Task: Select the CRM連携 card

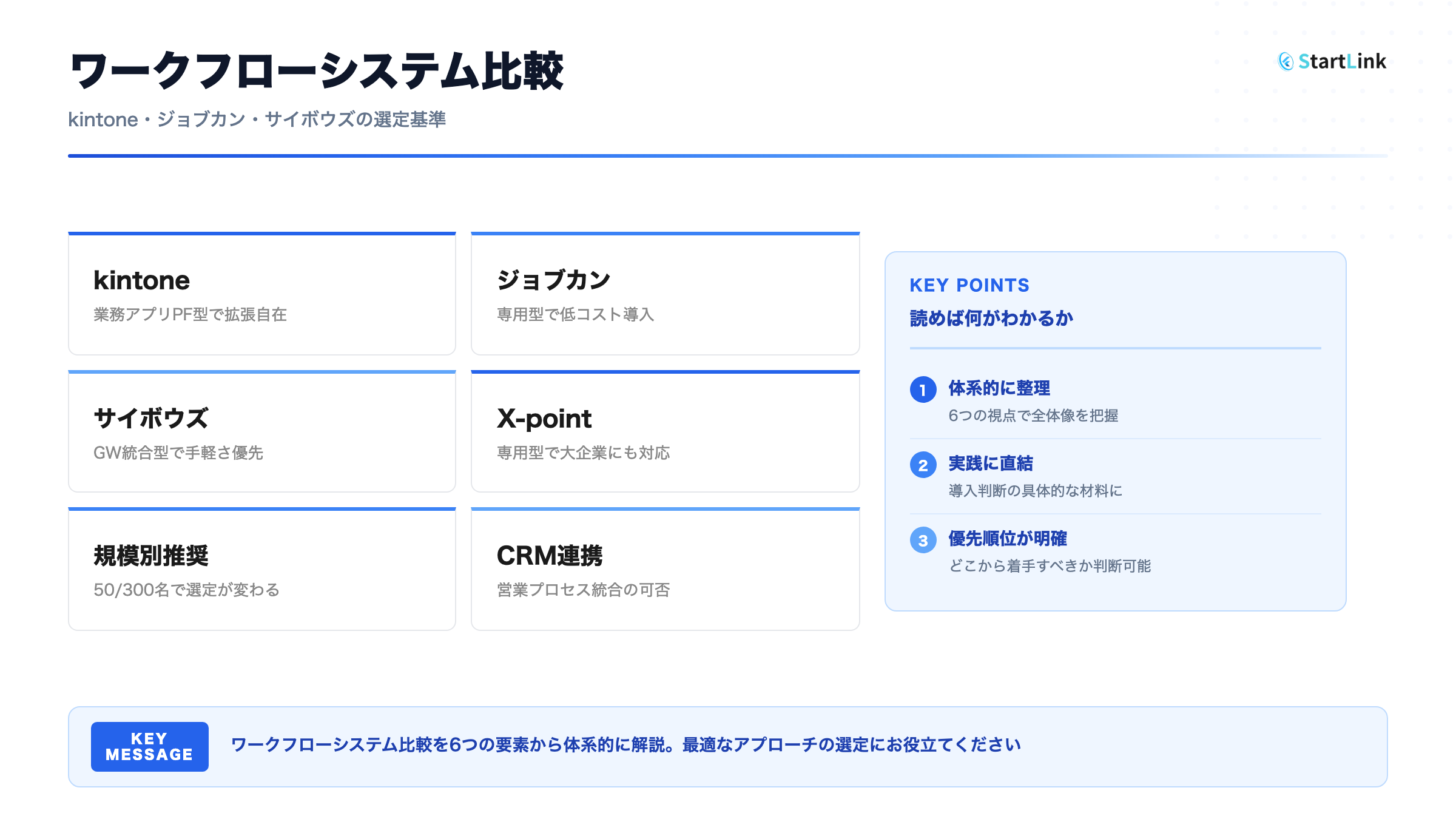Action: [x=665, y=570]
